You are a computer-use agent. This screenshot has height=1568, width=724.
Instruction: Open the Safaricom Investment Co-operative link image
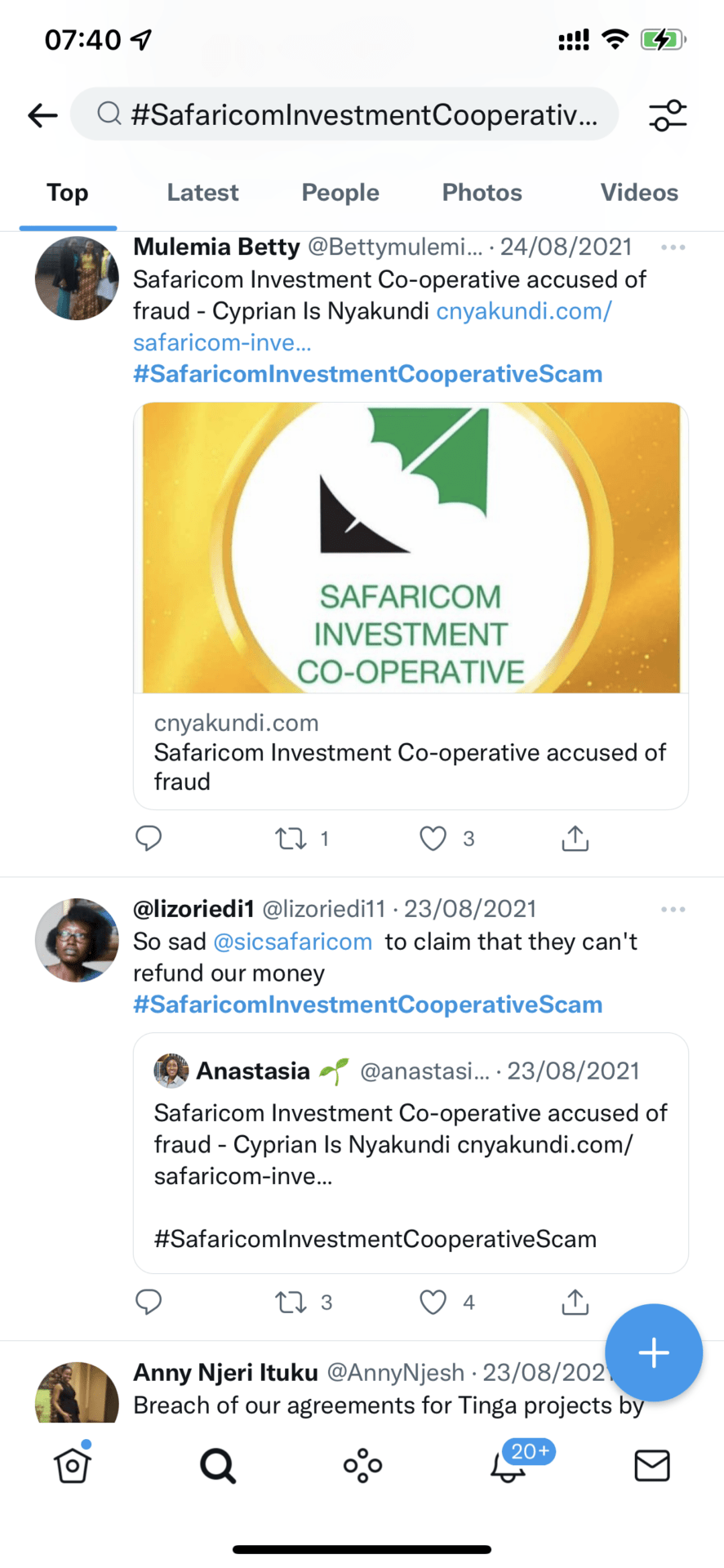click(x=411, y=548)
